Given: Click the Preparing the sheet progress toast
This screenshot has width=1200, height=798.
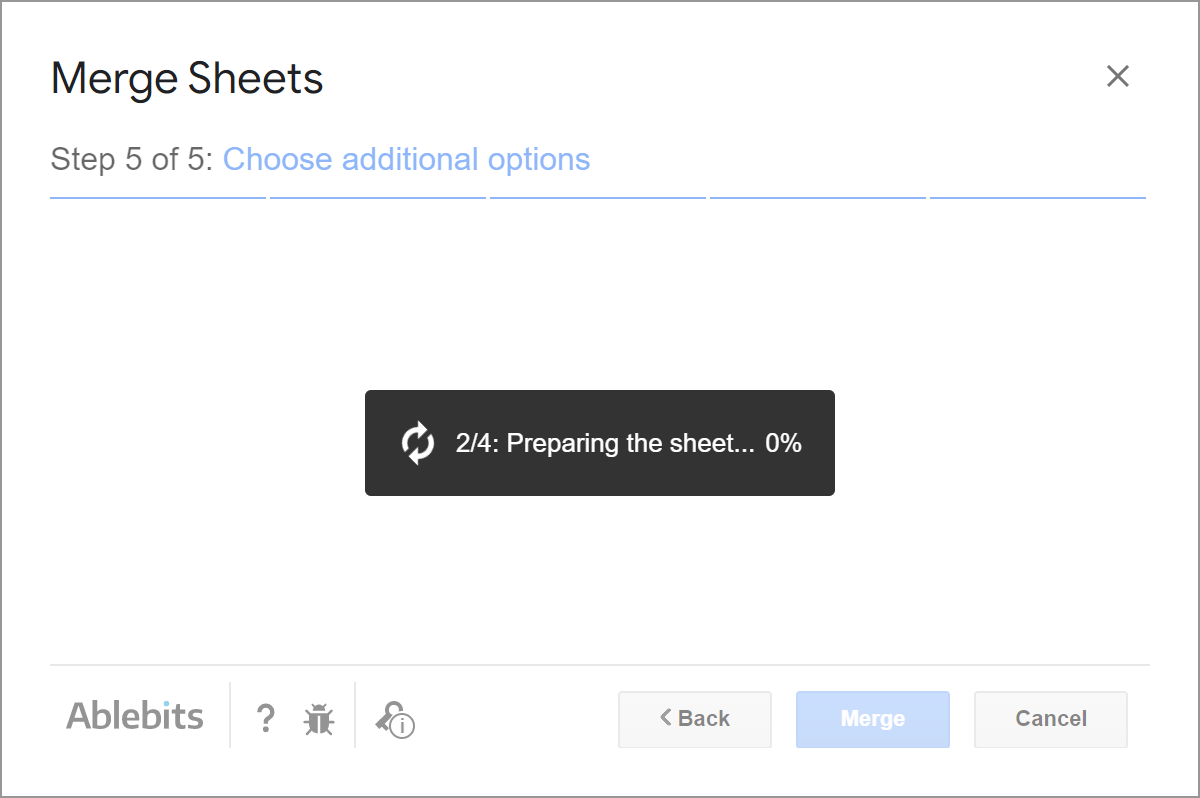Looking at the screenshot, I should pos(600,443).
